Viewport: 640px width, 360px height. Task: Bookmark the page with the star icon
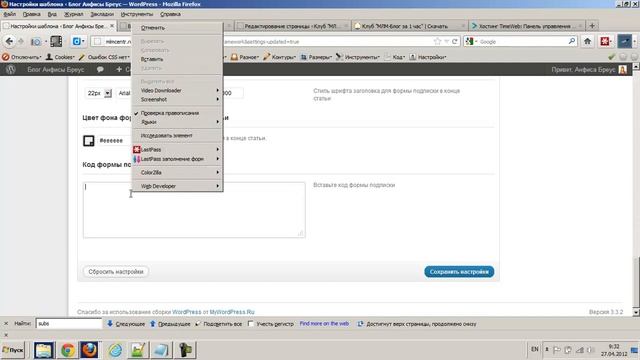[438, 41]
